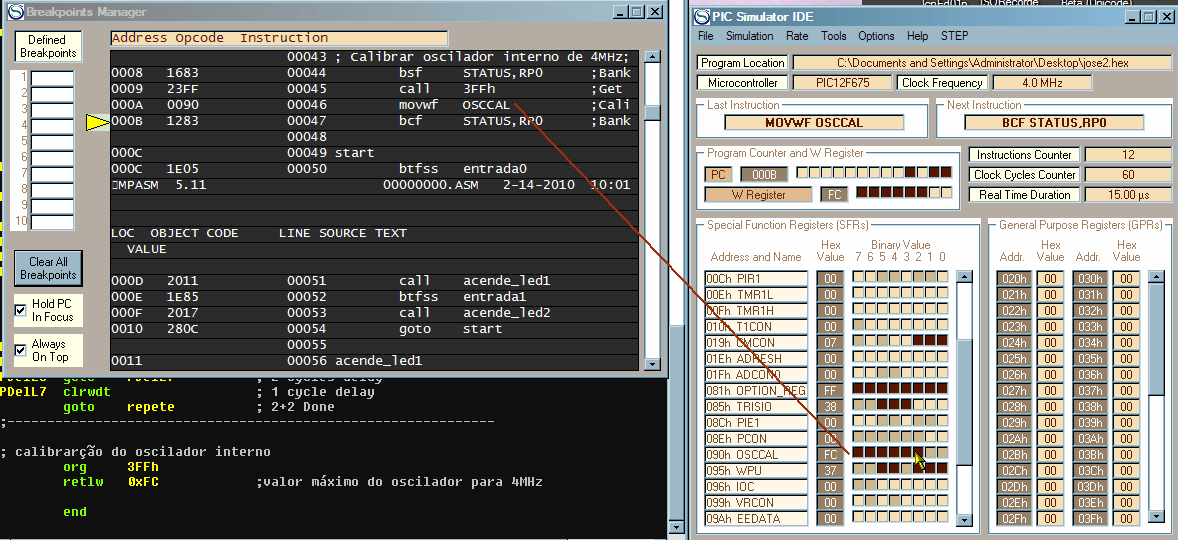Screen dimensions: 1178x540
Task: Click the 4.0 MHz clock frequency value
Action: click(x=1041, y=83)
